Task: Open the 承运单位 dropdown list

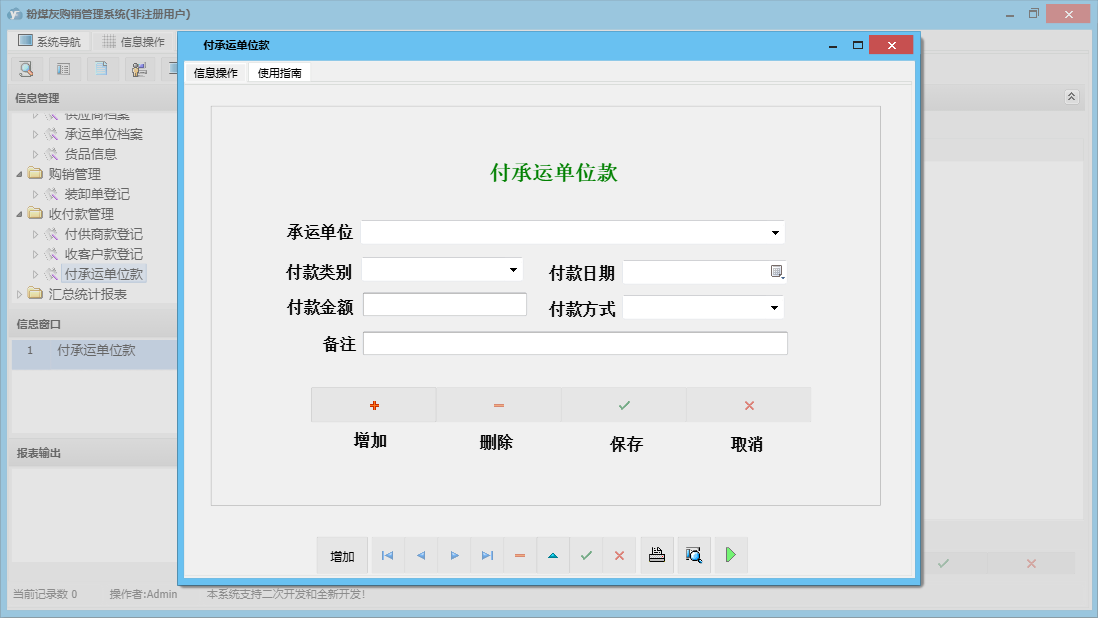Action: (x=775, y=232)
